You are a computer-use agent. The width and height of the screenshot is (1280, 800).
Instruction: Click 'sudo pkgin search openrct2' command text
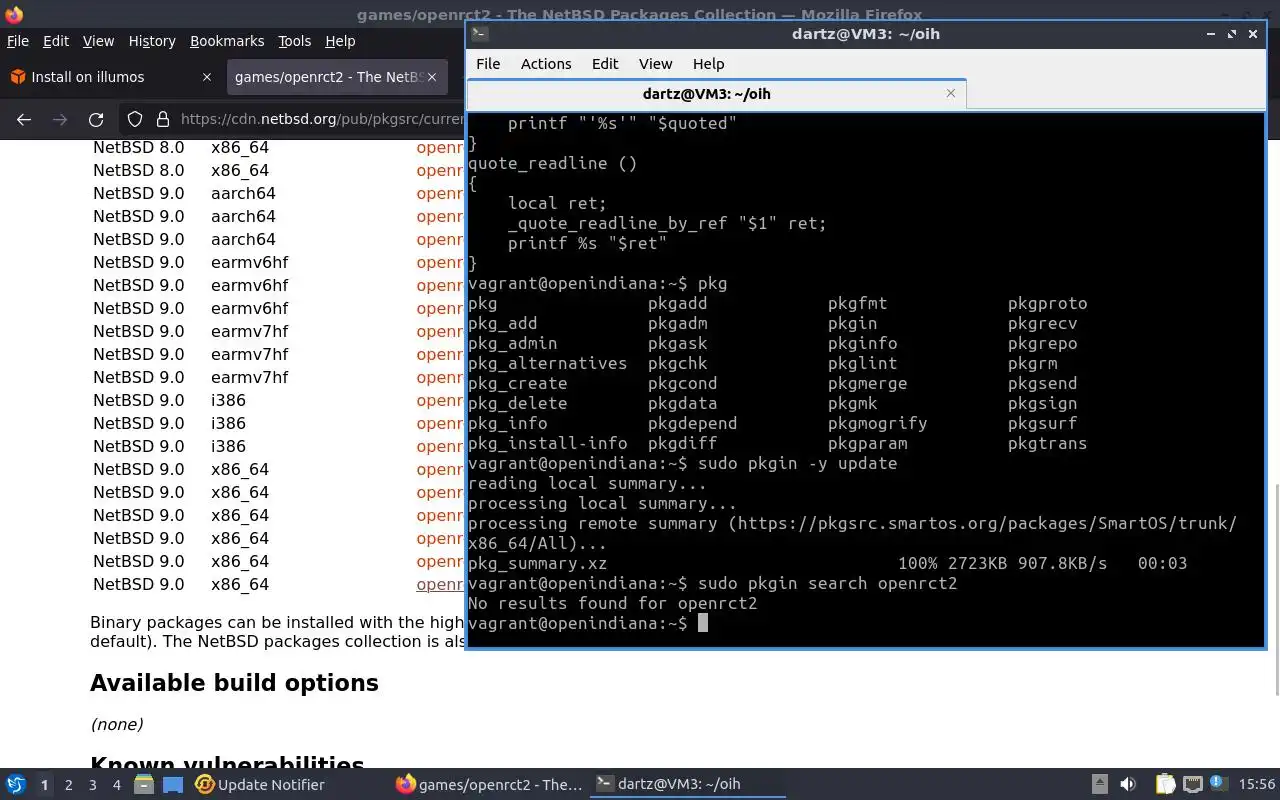[x=827, y=583]
